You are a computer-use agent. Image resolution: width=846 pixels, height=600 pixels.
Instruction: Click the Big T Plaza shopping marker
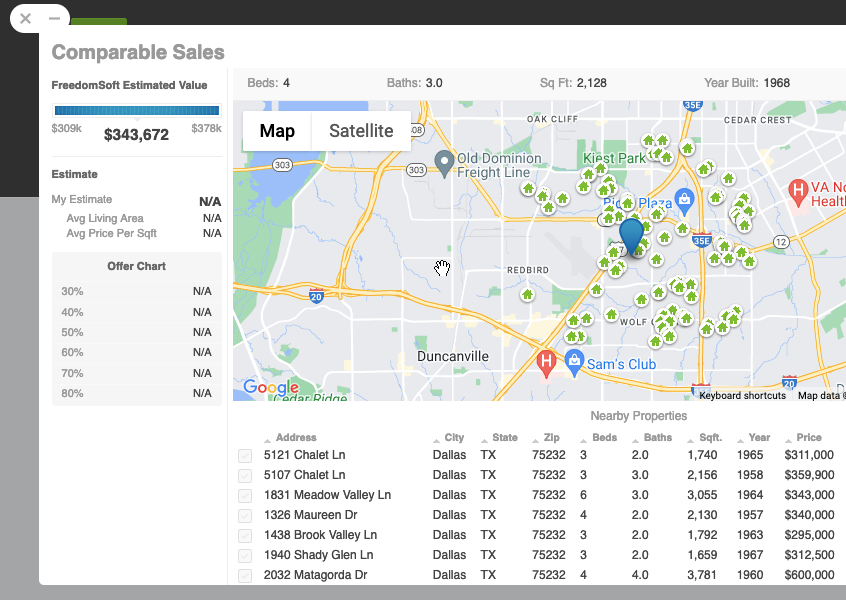point(684,199)
